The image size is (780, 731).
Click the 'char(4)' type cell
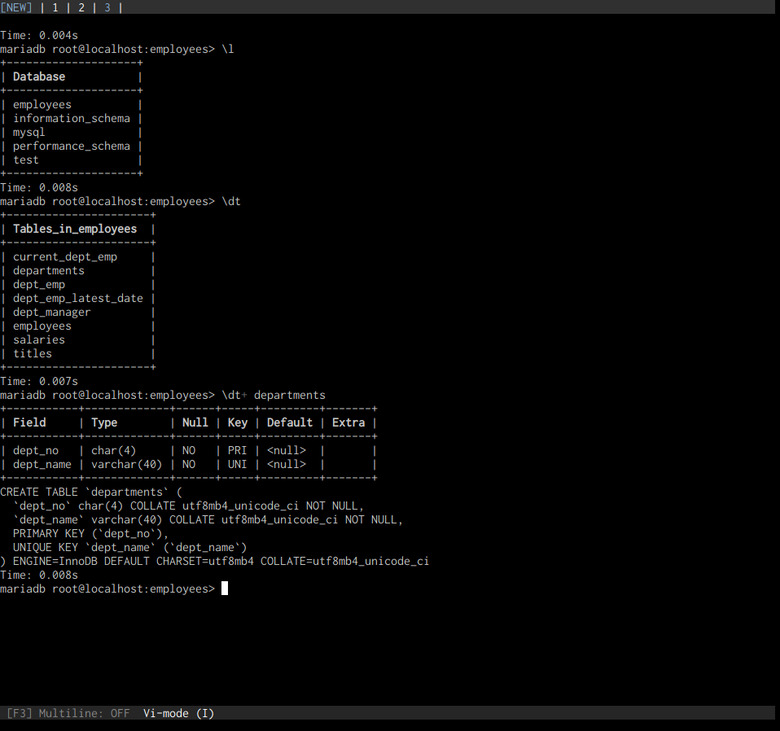pos(113,450)
